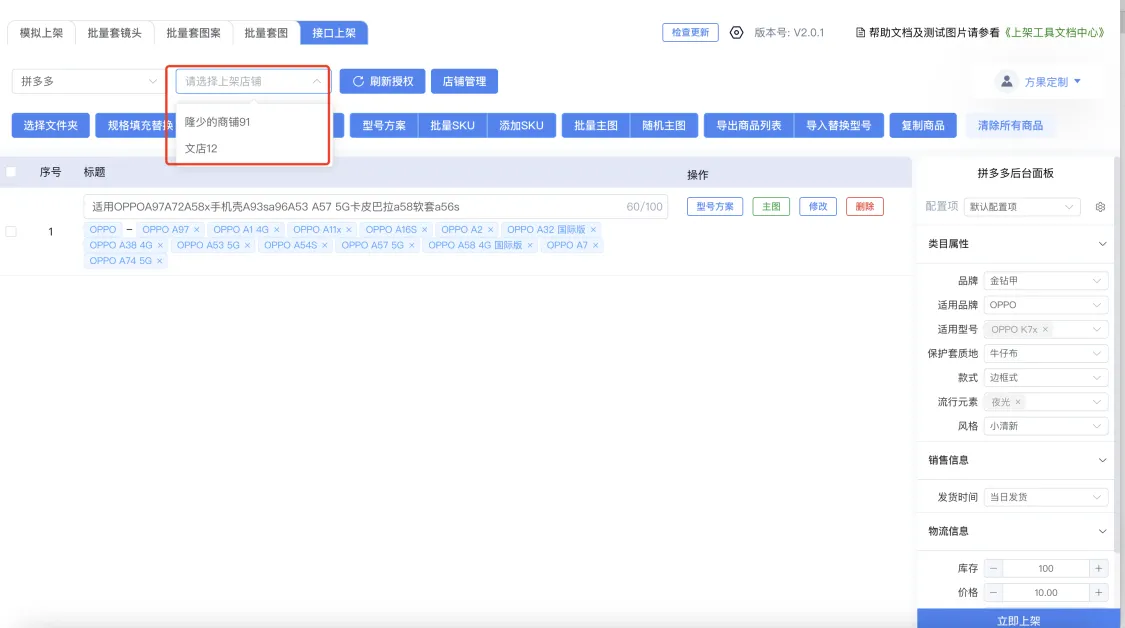Expand the 品牌 金钻甲 dropdown
1125x628 pixels.
point(1046,281)
